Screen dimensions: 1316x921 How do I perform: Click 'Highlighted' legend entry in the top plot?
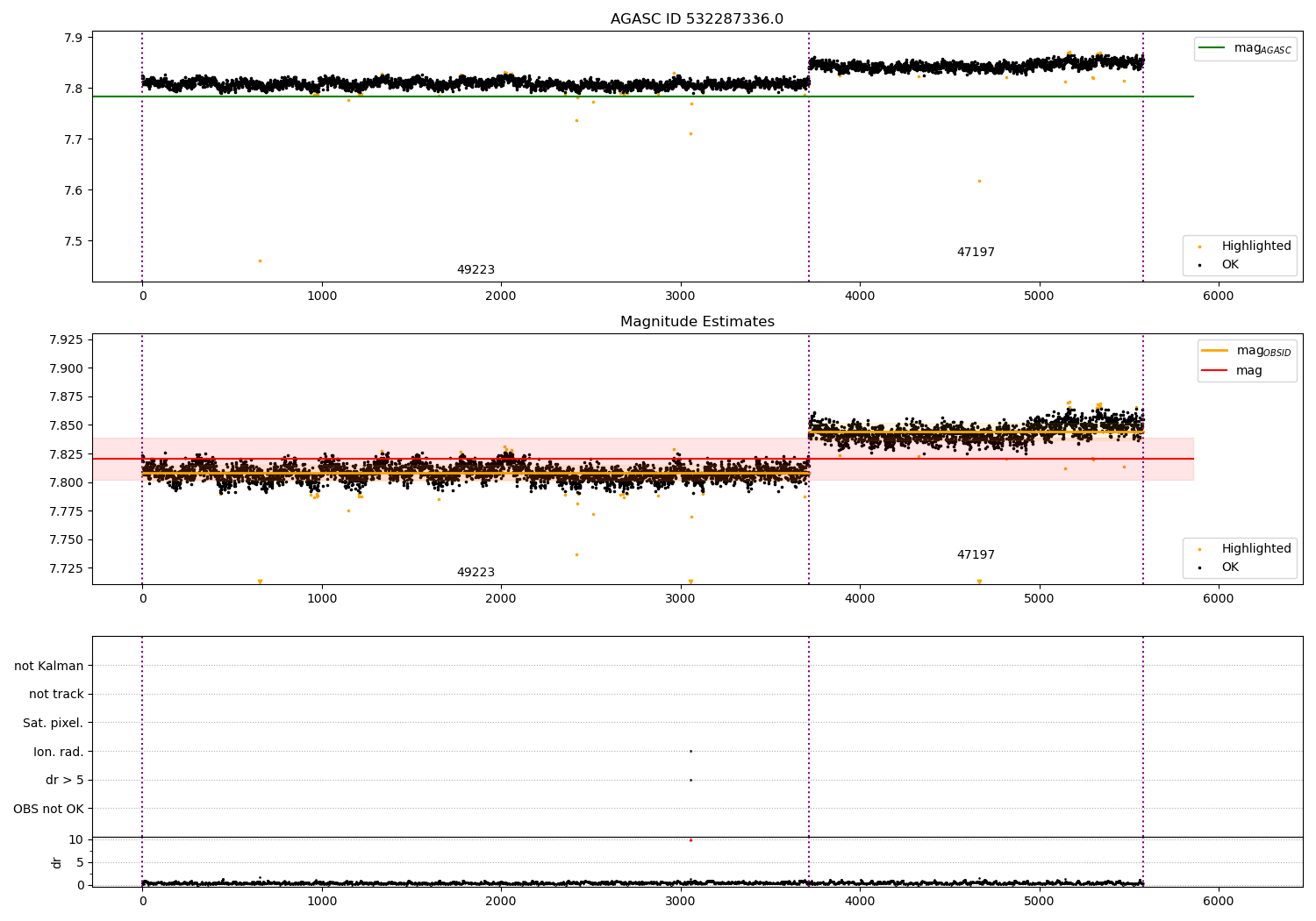coord(1245,246)
